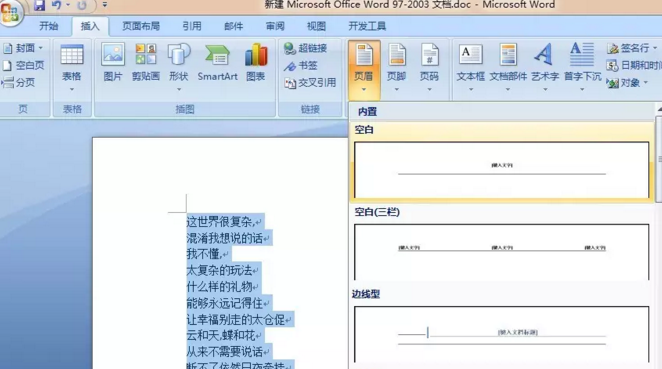The height and width of the screenshot is (369, 662).
Task: Open the 页脚 footer icon
Action: (x=396, y=55)
